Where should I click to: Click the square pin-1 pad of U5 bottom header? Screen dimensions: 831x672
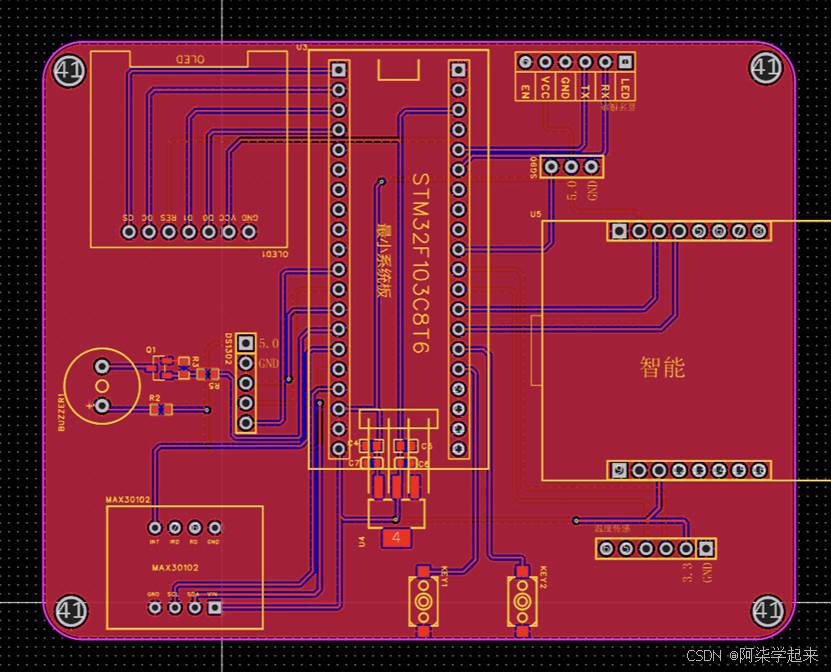click(618, 470)
